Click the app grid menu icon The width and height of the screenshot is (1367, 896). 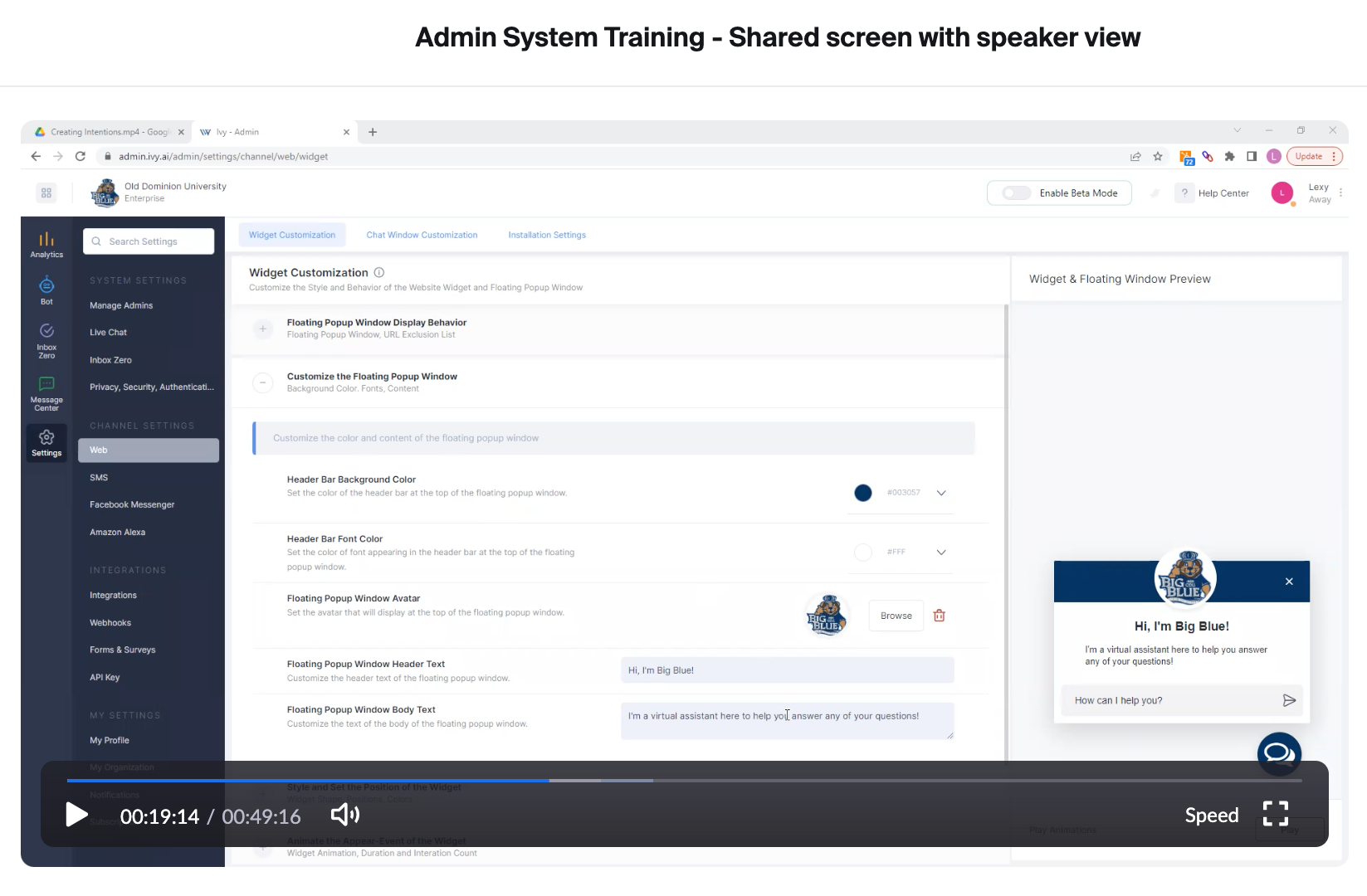(46, 192)
